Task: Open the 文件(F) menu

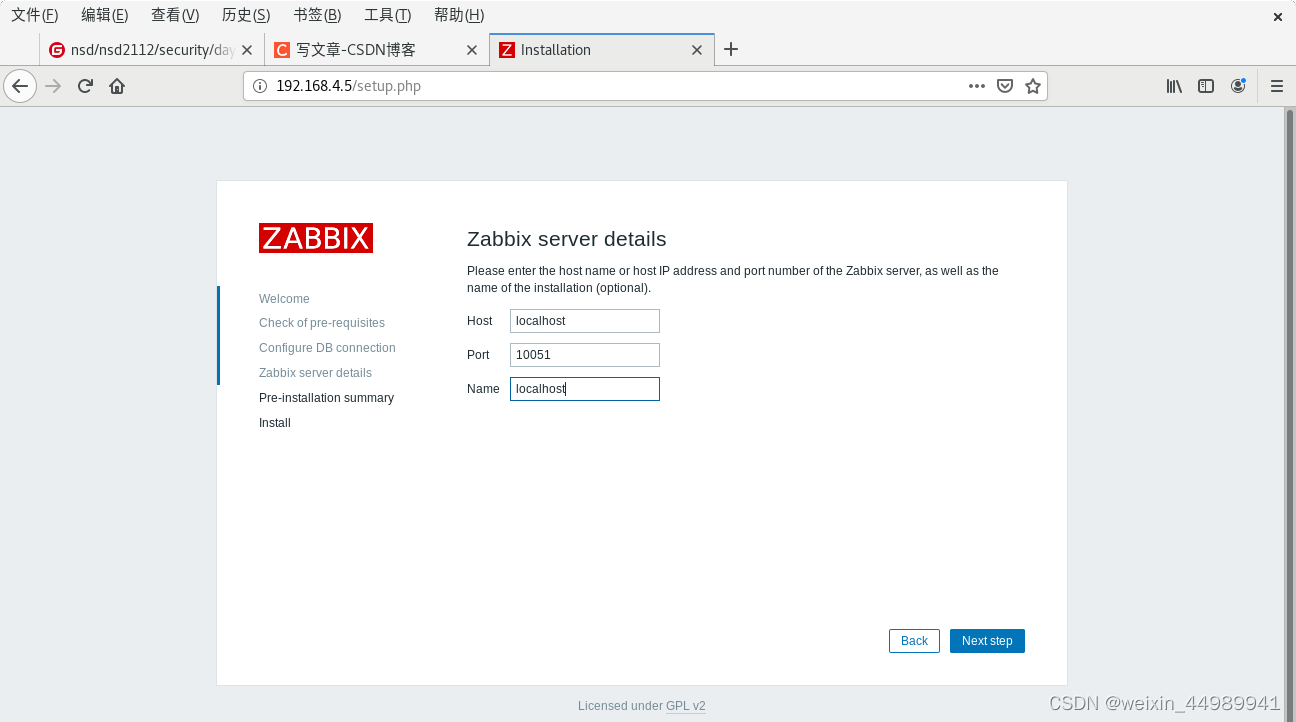Action: coord(34,15)
